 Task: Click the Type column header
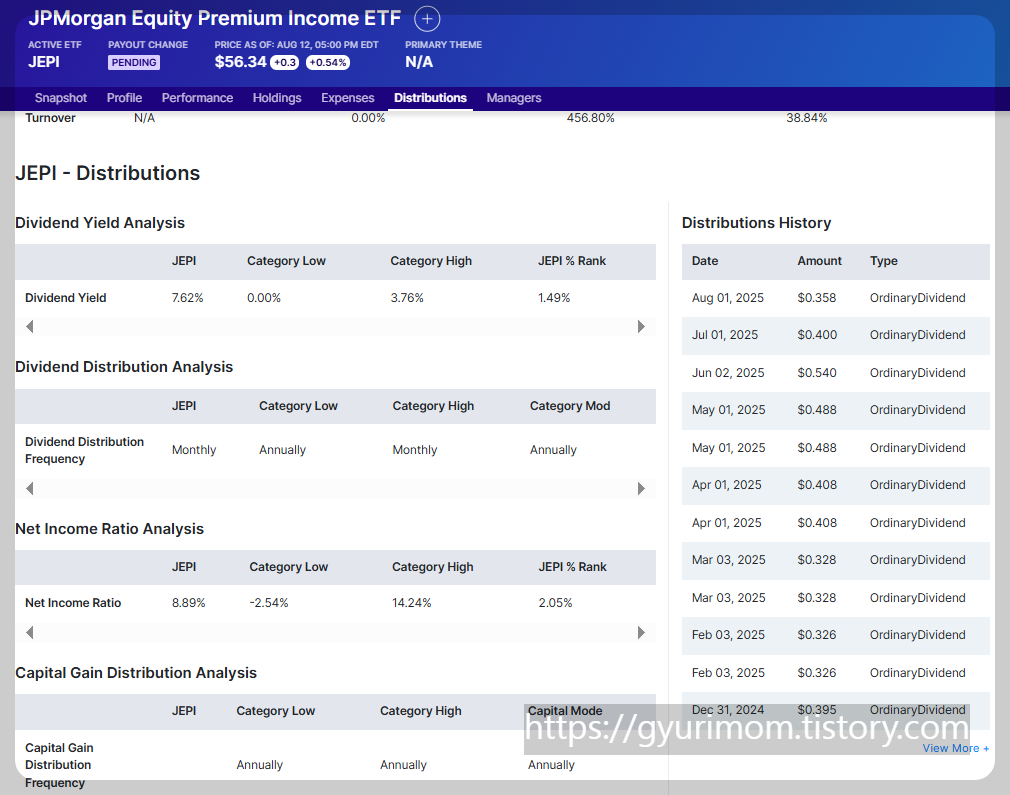884,261
